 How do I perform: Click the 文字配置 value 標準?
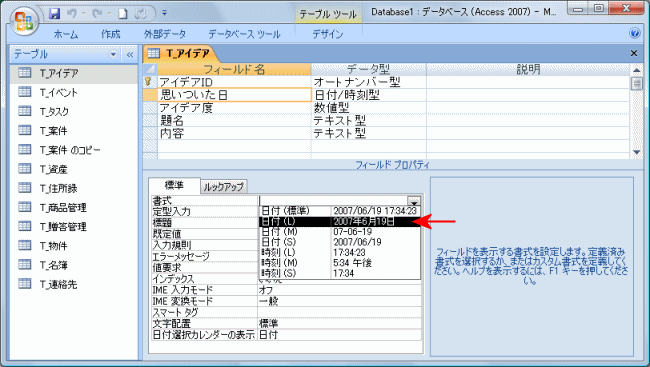coord(339,323)
